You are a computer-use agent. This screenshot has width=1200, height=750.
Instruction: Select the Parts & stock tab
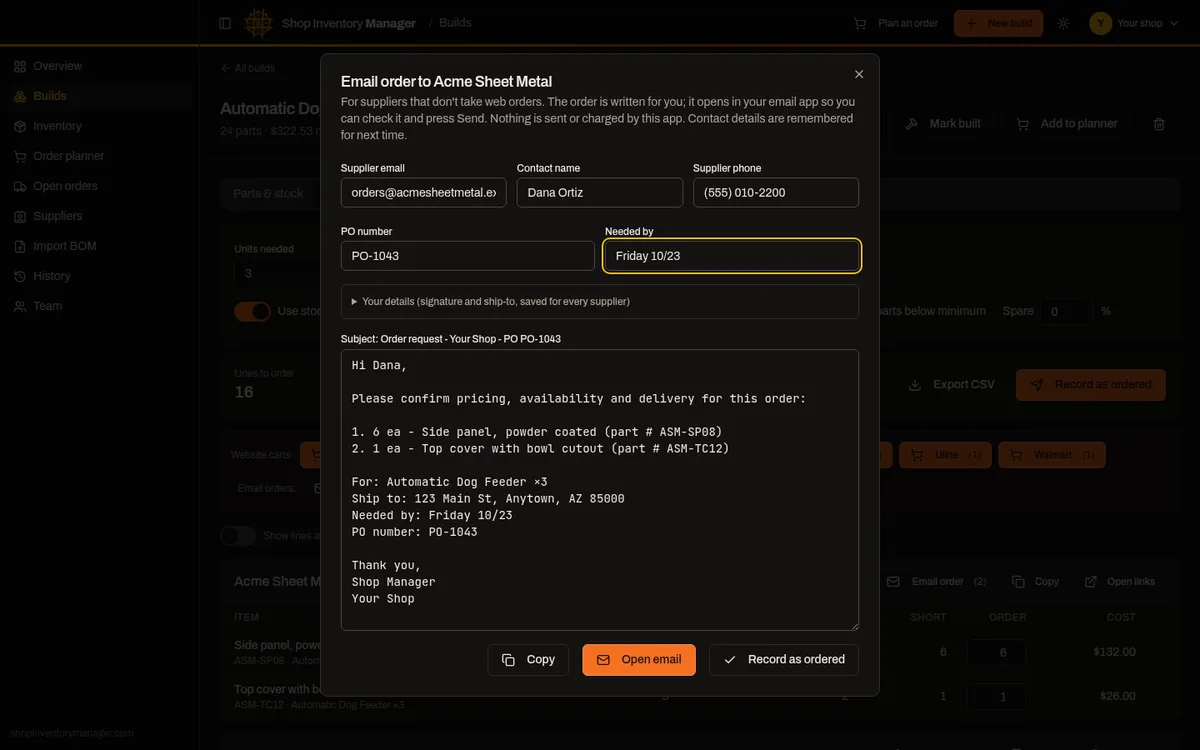click(268, 194)
